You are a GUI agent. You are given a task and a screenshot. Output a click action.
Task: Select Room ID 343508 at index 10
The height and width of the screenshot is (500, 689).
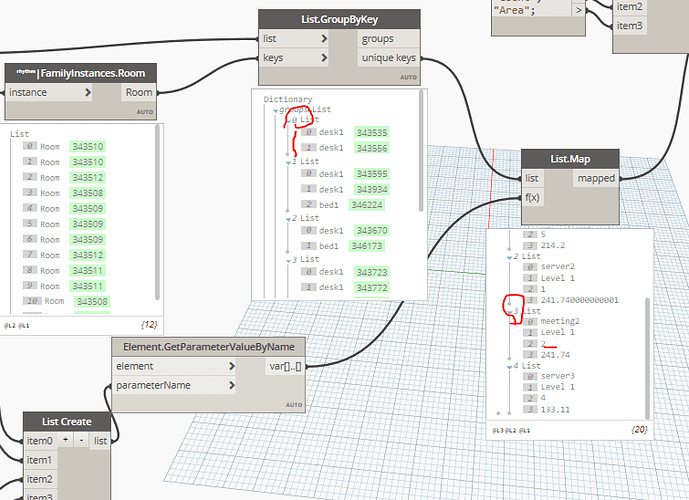pos(92,302)
